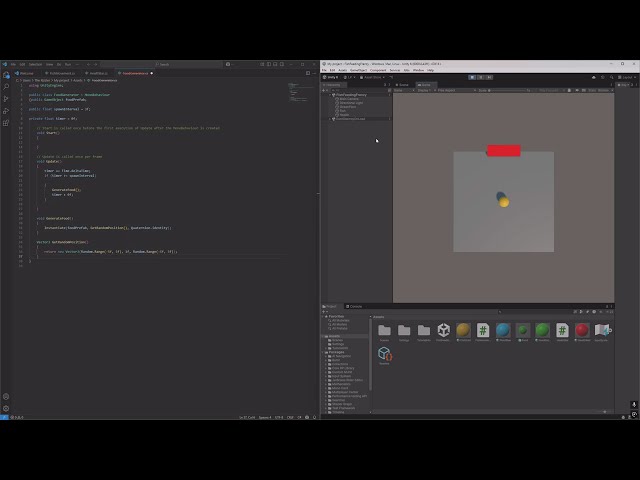Switch to the Console tab

coord(356,306)
